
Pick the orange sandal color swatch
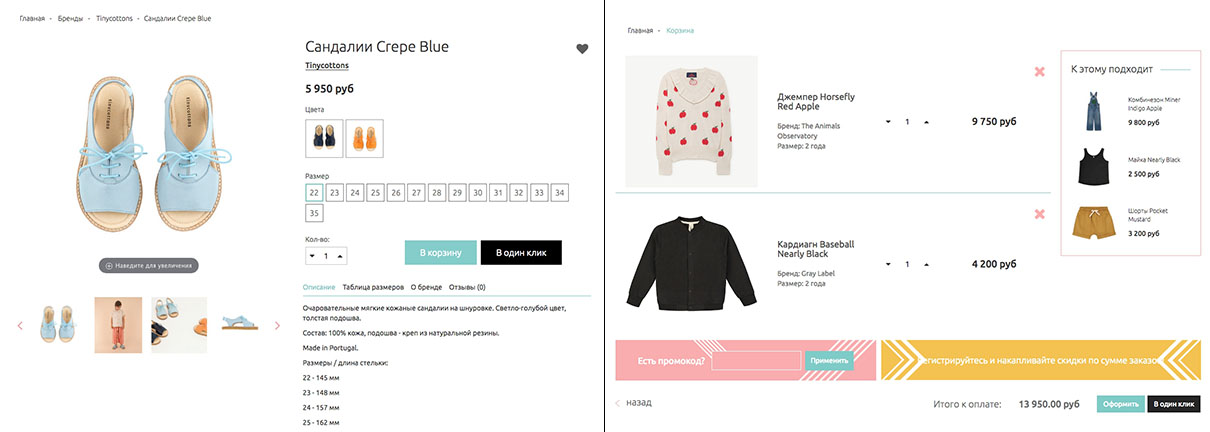pyautogui.click(x=364, y=138)
